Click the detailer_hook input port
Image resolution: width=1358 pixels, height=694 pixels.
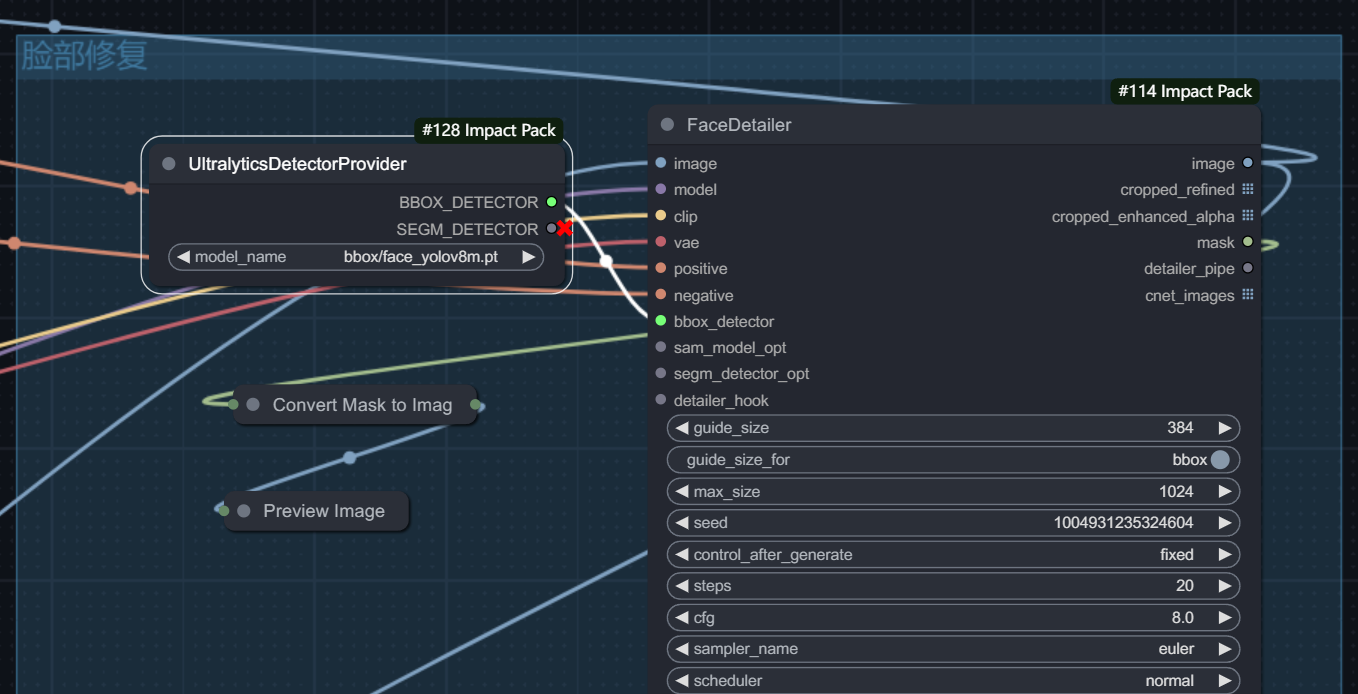661,400
